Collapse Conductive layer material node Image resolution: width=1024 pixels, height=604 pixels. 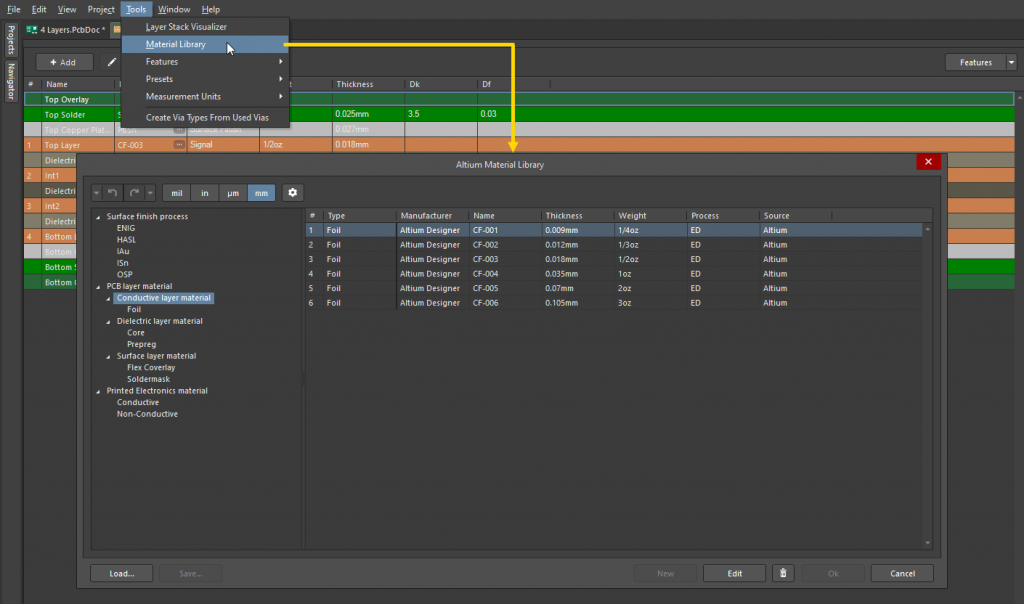point(108,298)
